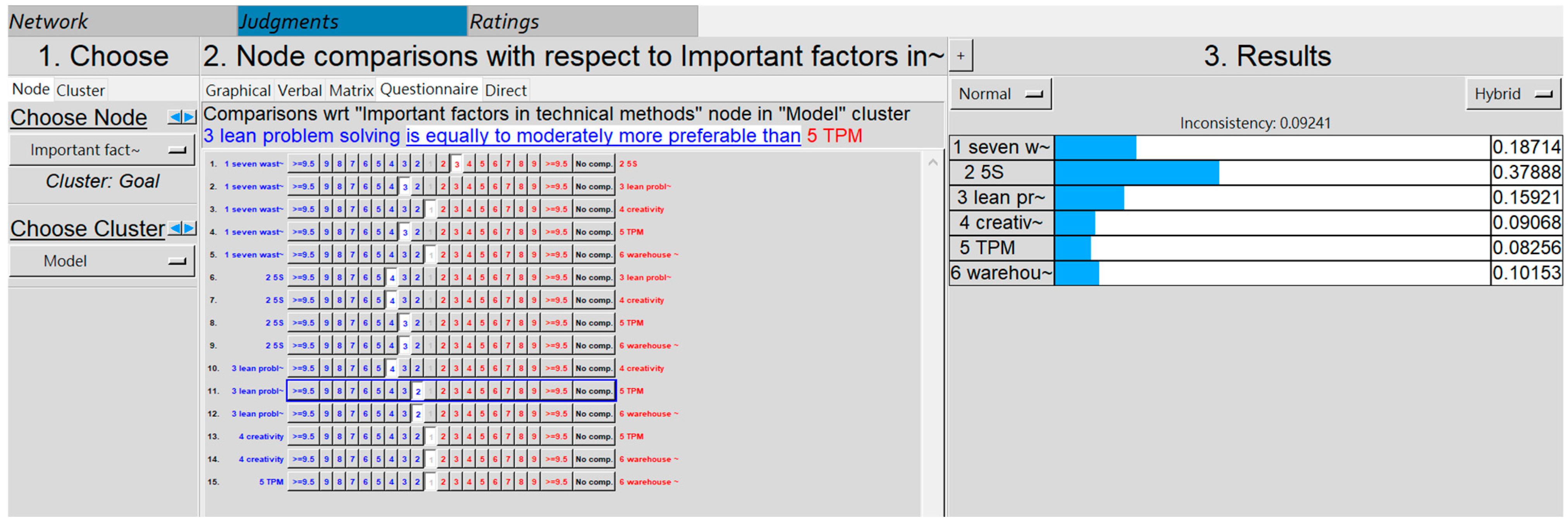Click the '6 warehouse ~' label in row 12

click(648, 414)
